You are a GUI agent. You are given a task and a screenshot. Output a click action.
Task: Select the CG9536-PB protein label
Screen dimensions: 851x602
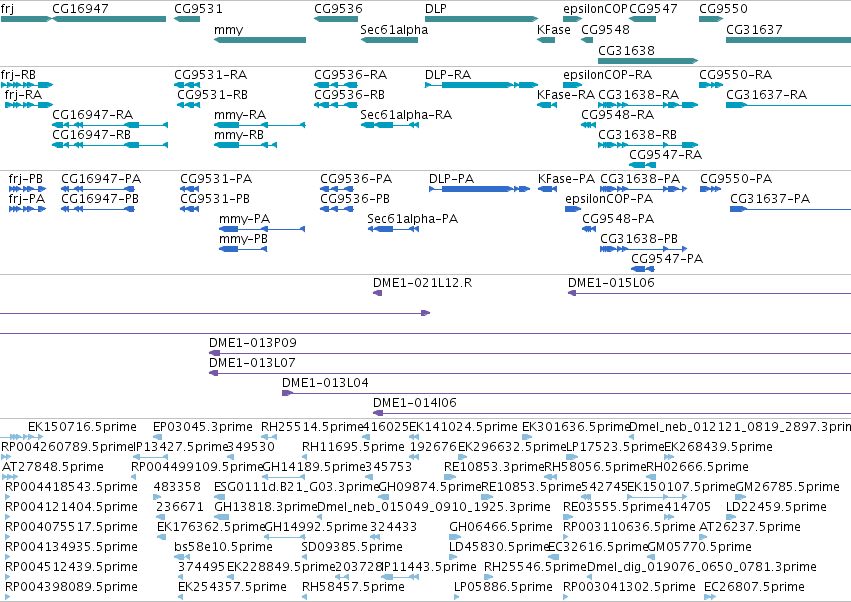point(355,199)
